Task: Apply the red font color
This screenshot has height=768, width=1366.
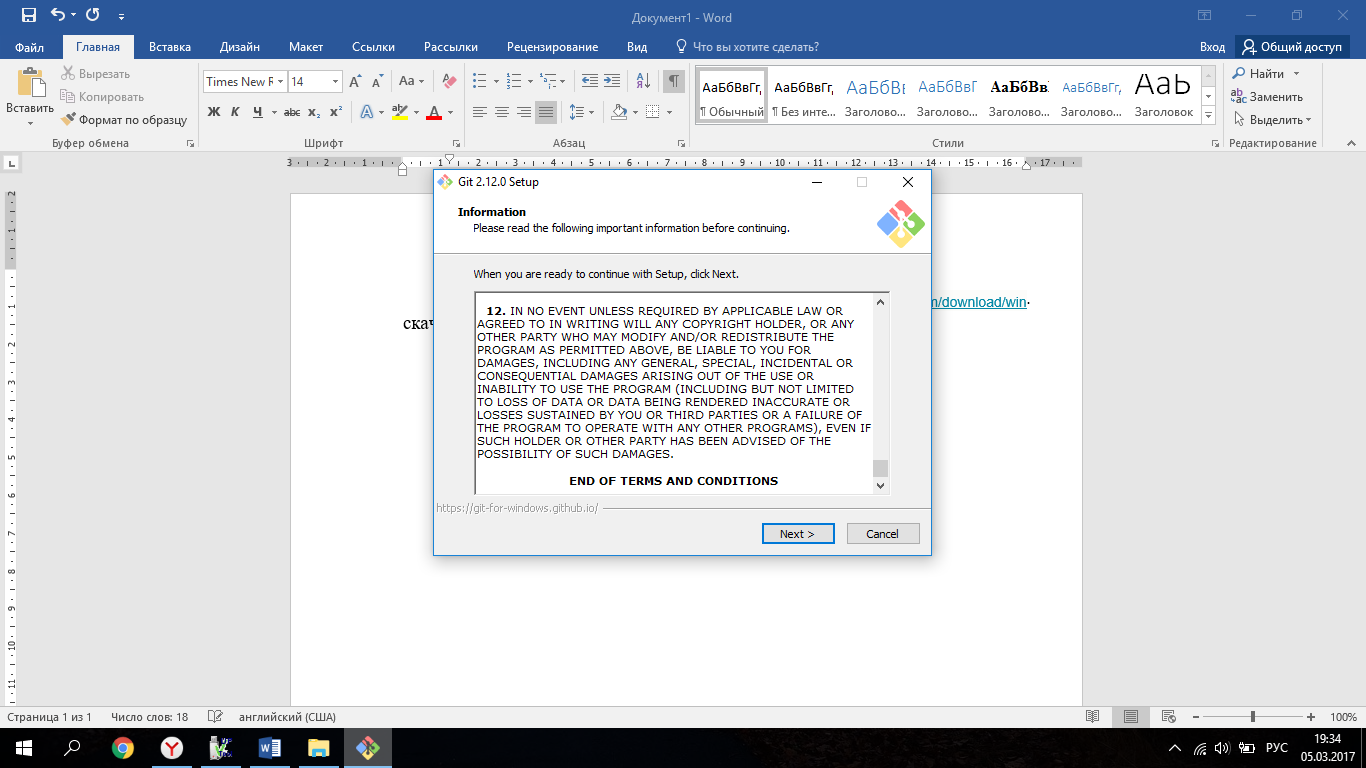Action: (x=434, y=112)
